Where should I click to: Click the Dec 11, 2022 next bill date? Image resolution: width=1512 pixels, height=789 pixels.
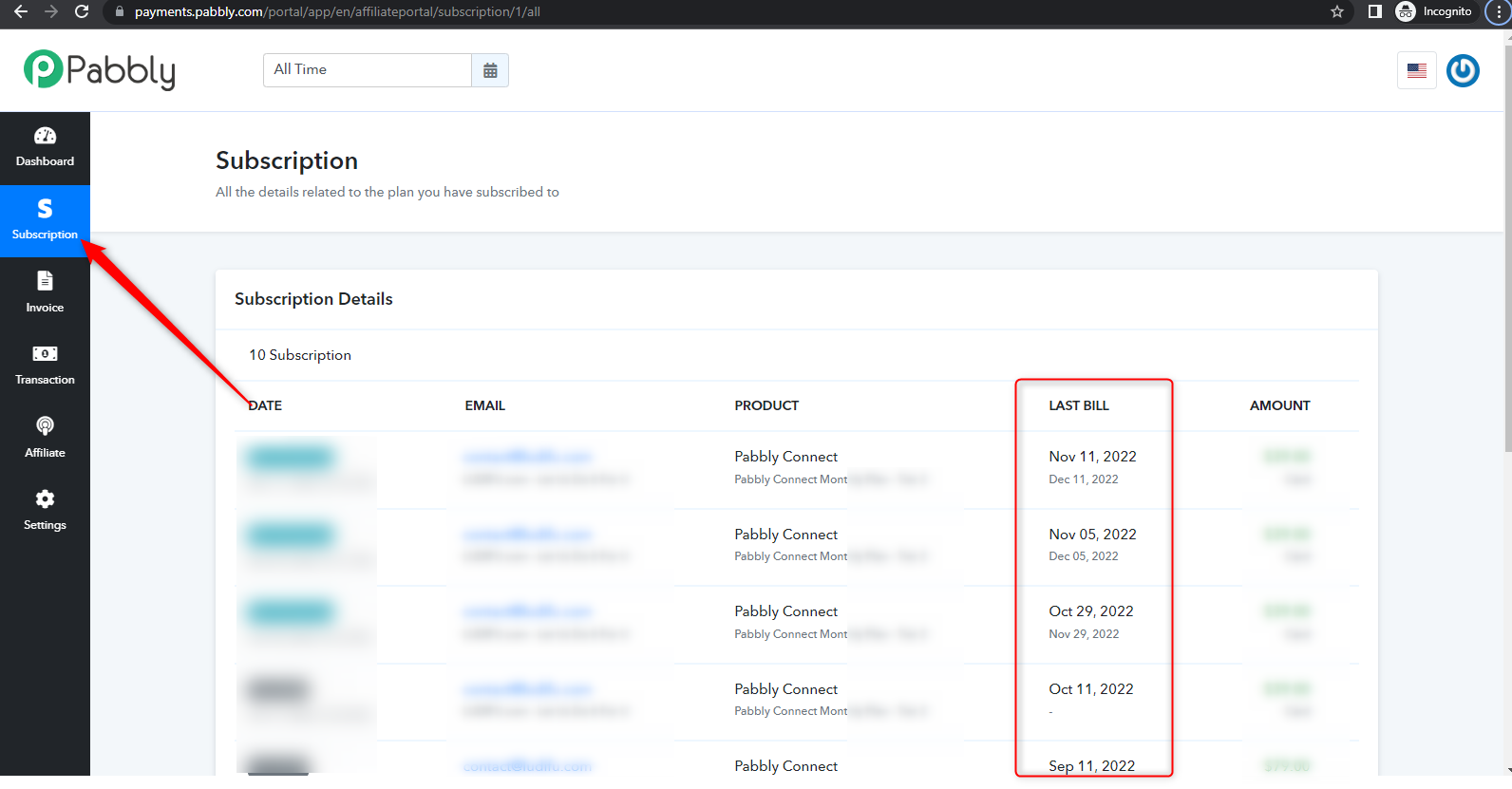click(1084, 479)
